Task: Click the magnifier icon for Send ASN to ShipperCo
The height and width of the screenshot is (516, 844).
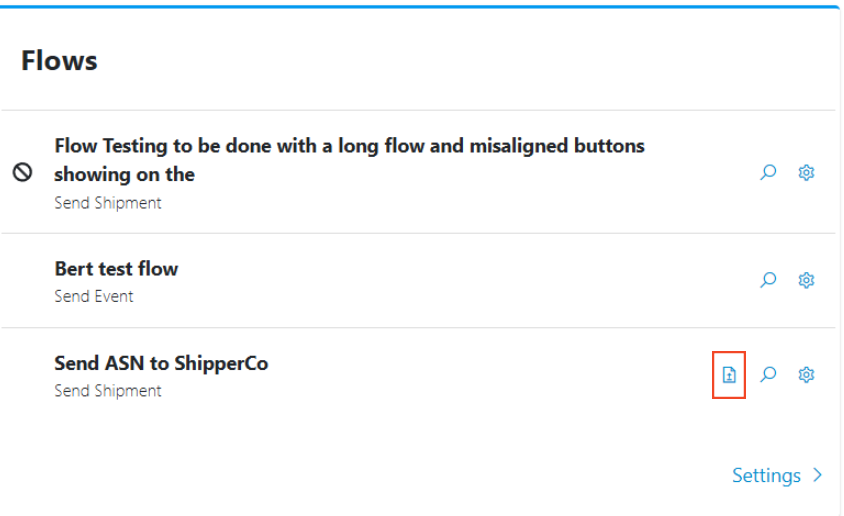Action: tap(768, 375)
